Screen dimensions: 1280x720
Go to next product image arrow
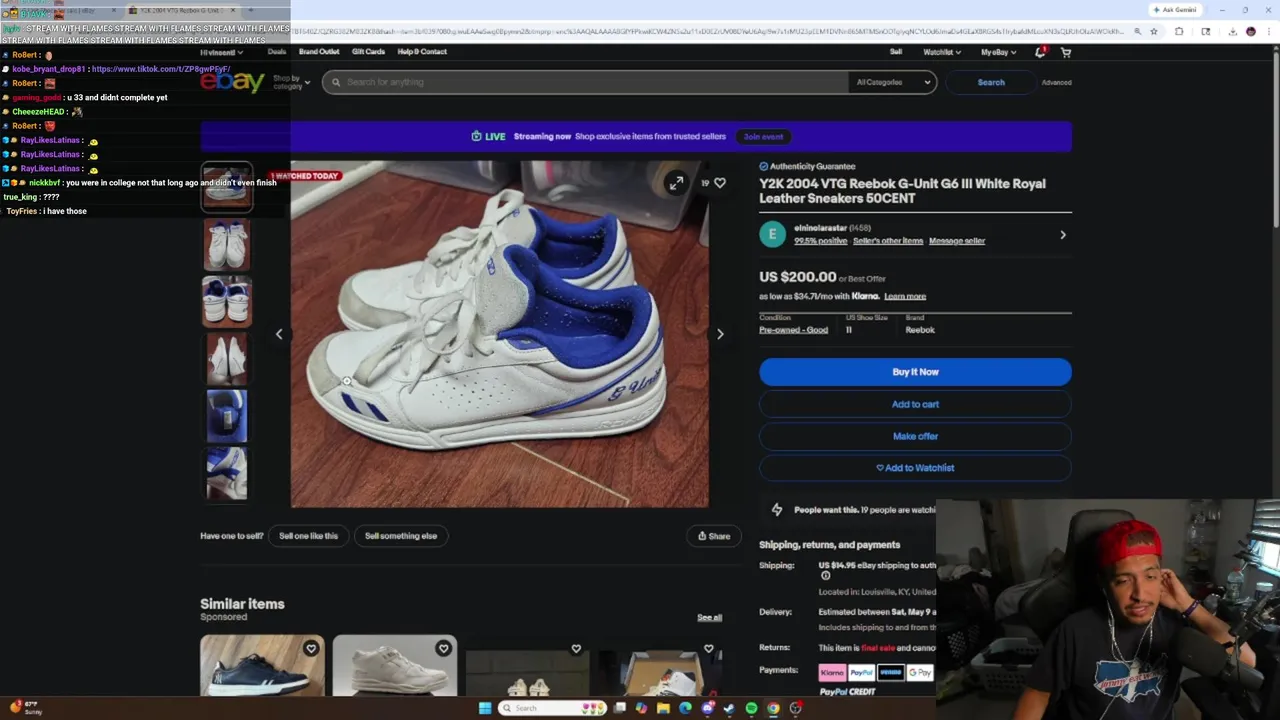[x=720, y=334]
